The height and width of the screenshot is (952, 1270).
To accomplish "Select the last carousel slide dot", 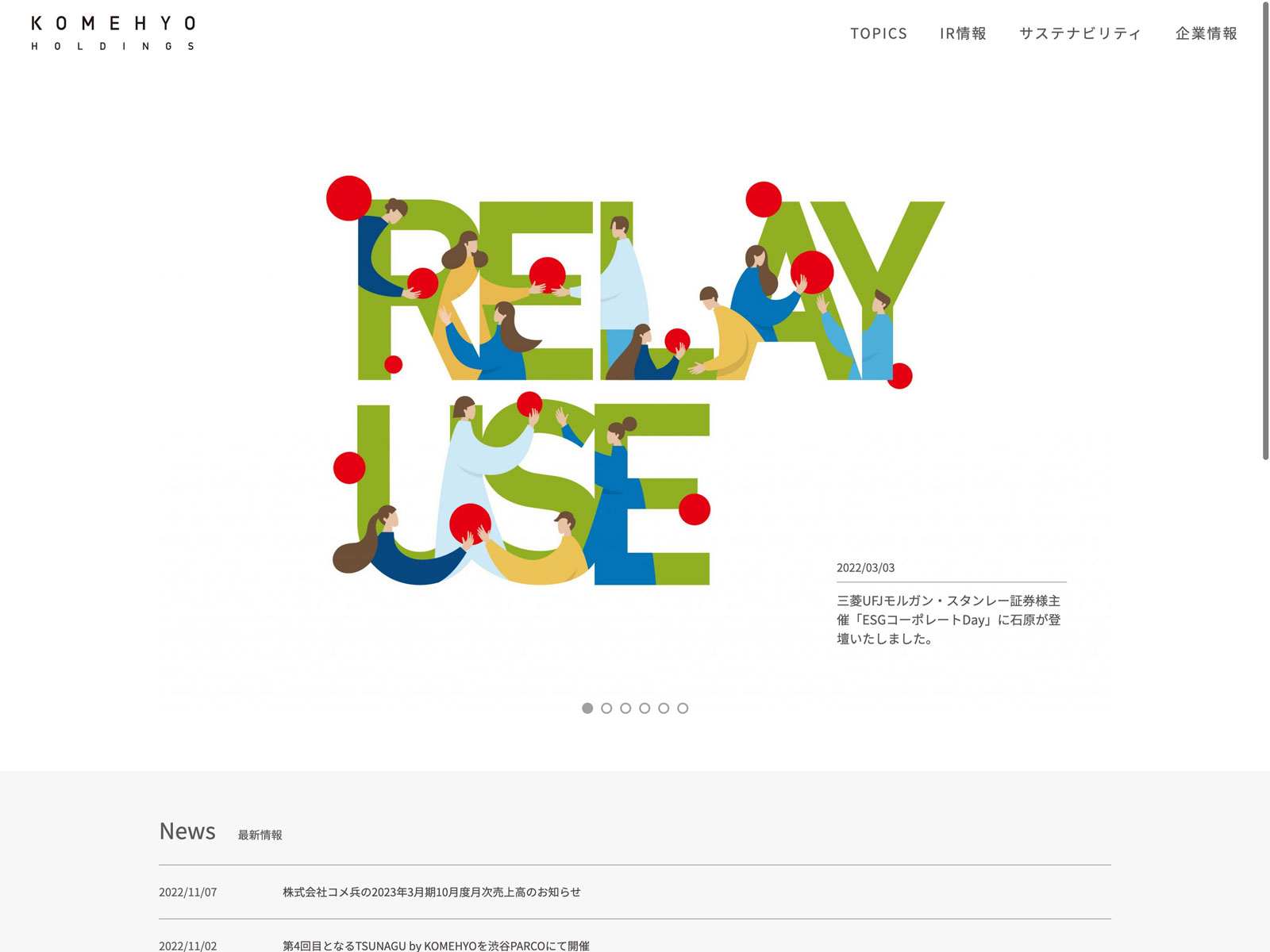I will click(x=683, y=708).
